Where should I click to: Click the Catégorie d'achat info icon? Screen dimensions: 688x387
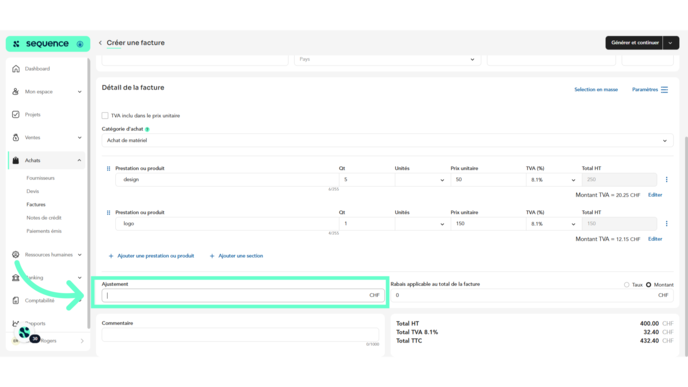tap(147, 129)
